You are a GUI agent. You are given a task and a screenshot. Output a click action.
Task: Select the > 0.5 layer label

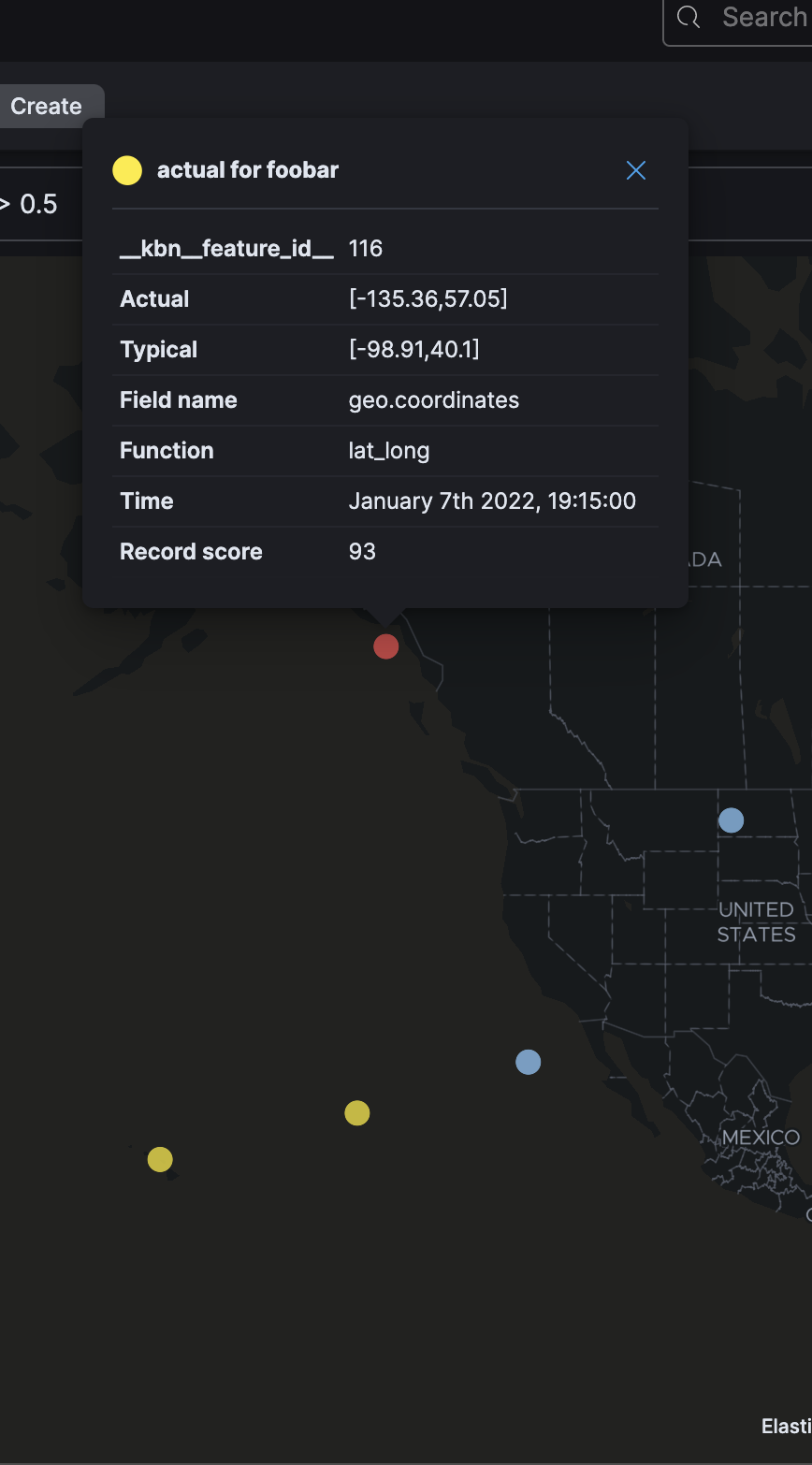[36, 203]
